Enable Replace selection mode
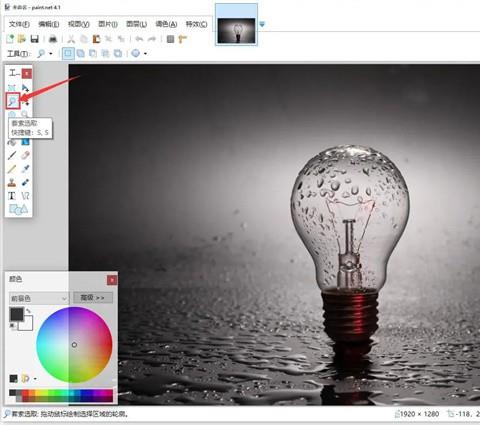The image size is (480, 425). (x=68, y=53)
